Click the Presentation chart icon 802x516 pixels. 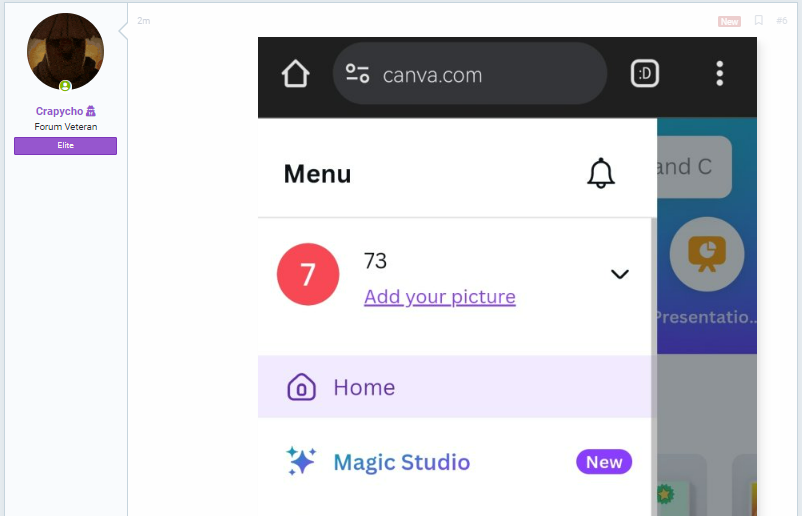707,254
